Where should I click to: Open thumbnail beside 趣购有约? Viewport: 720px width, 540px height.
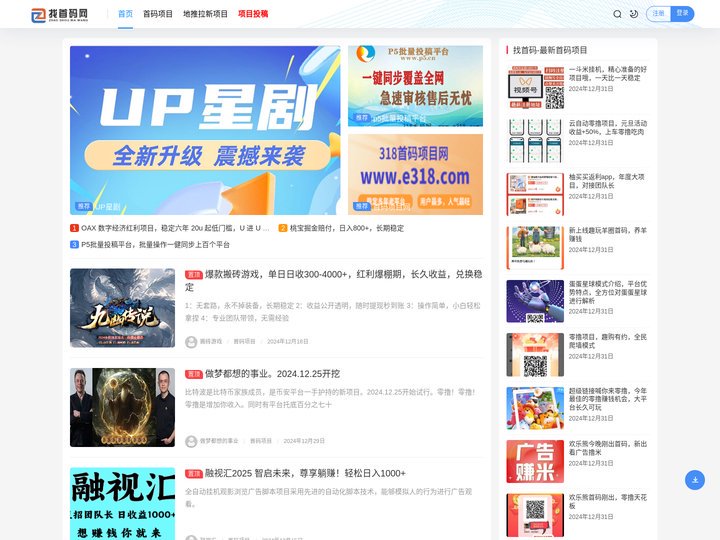[x=535, y=355]
